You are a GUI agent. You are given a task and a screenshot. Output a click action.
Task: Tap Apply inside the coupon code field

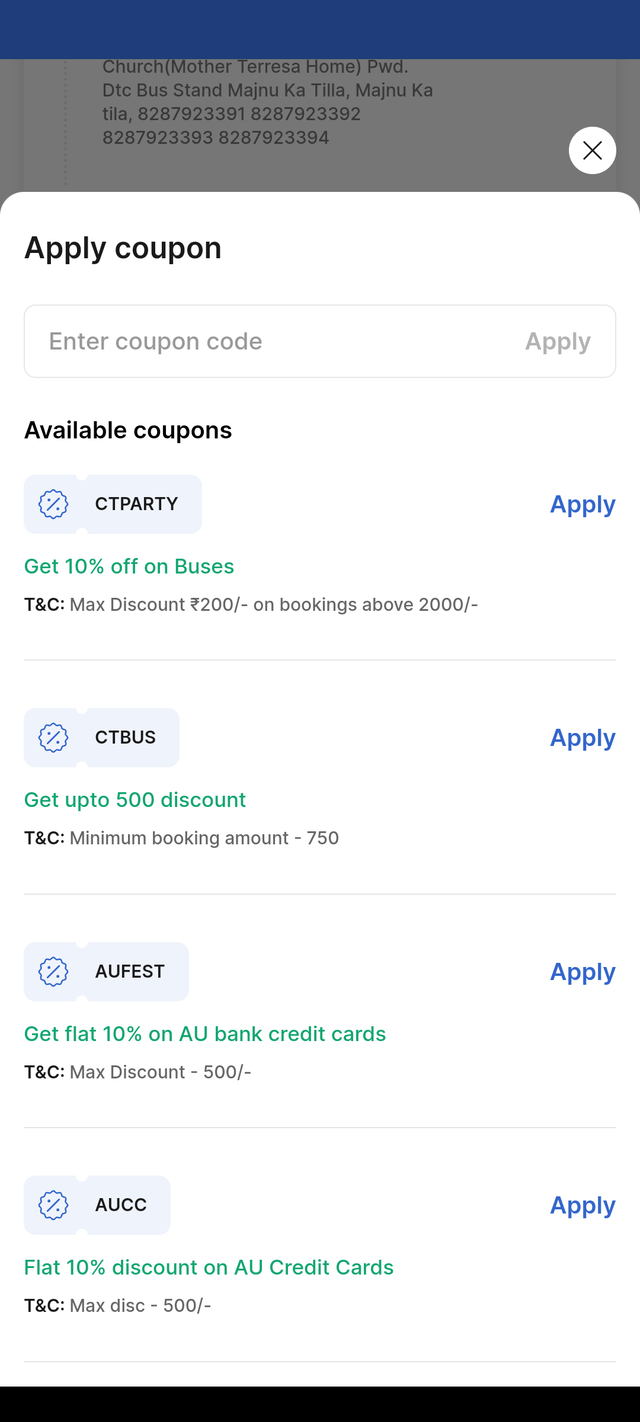pyautogui.click(x=558, y=341)
